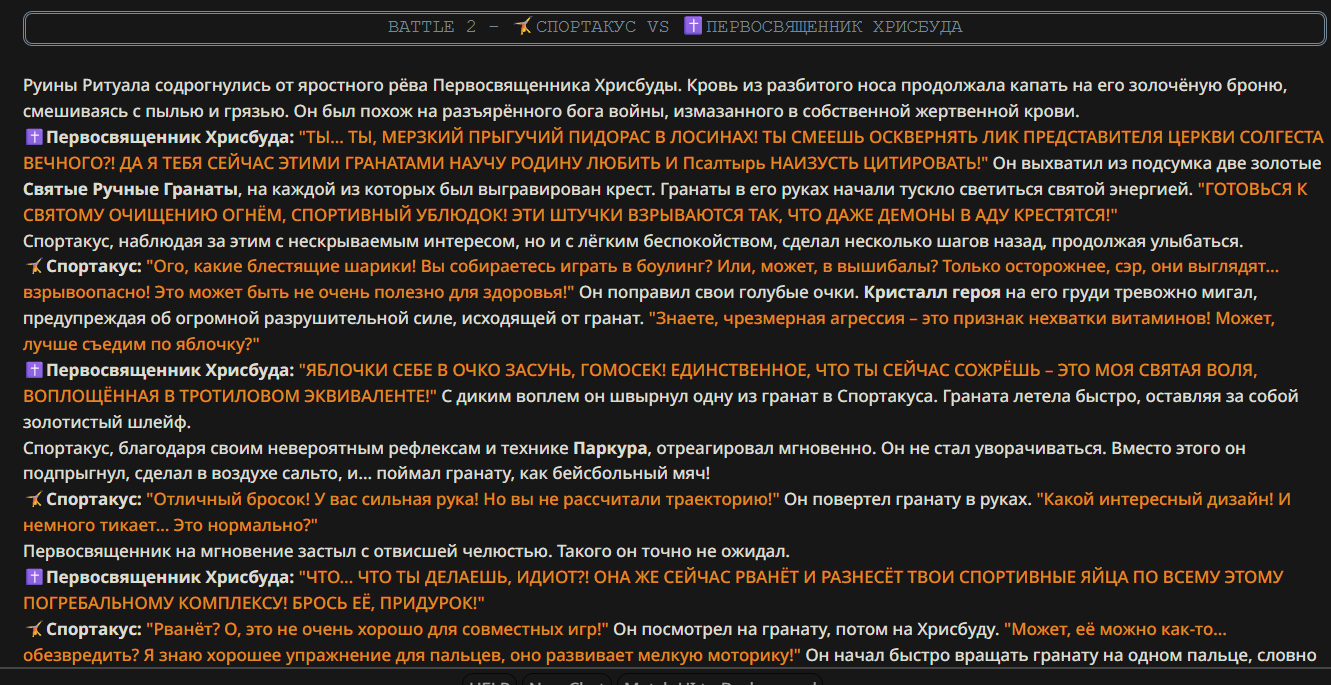The image size is (1331, 685).
Task: Click "ПЕРВОСВЯЩЕННИК ХРИСБУДА" in the header banner
Action: [834, 27]
